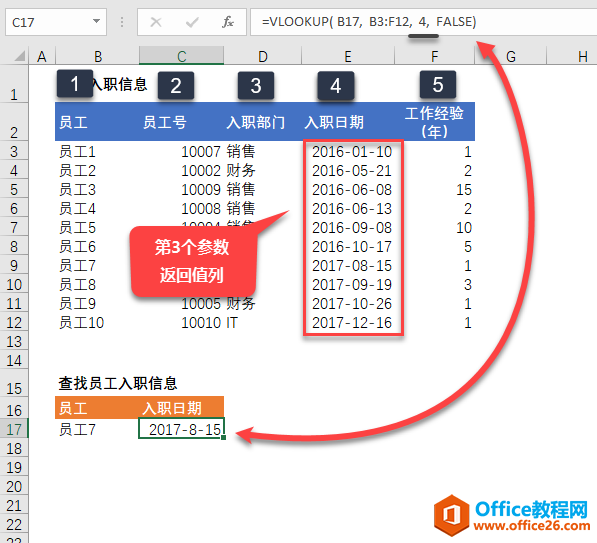Select result cell showing 2017-8-15
Screen dimensions: 597x543
[x=182, y=428]
